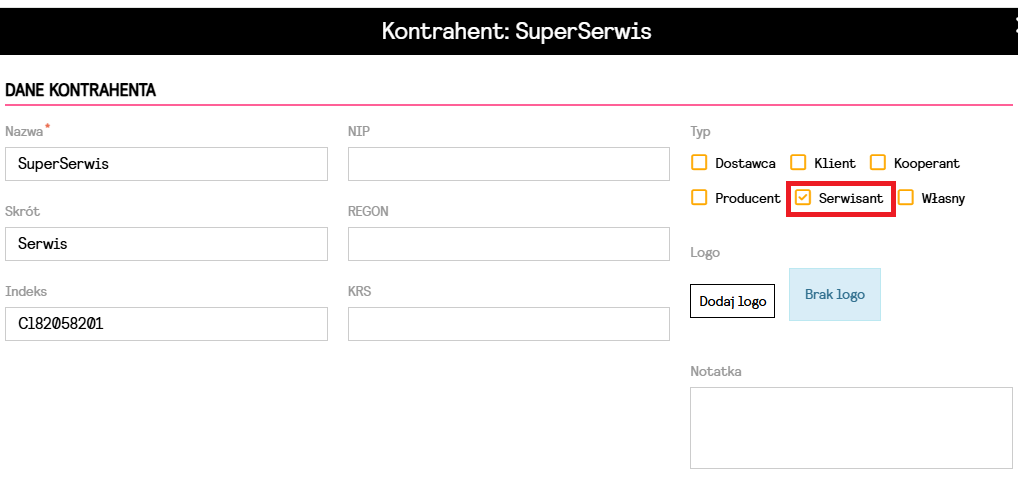
Task: Click the DANE KONTRAHENTA section heading
Action: tap(80, 90)
